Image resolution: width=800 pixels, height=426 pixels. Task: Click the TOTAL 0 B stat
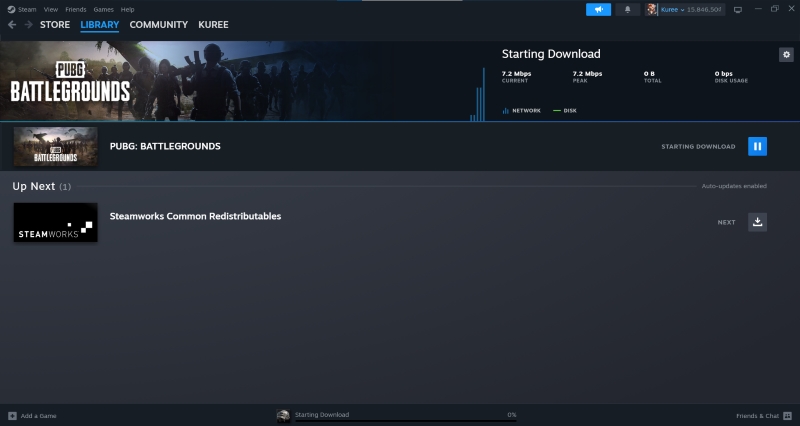[653, 77]
